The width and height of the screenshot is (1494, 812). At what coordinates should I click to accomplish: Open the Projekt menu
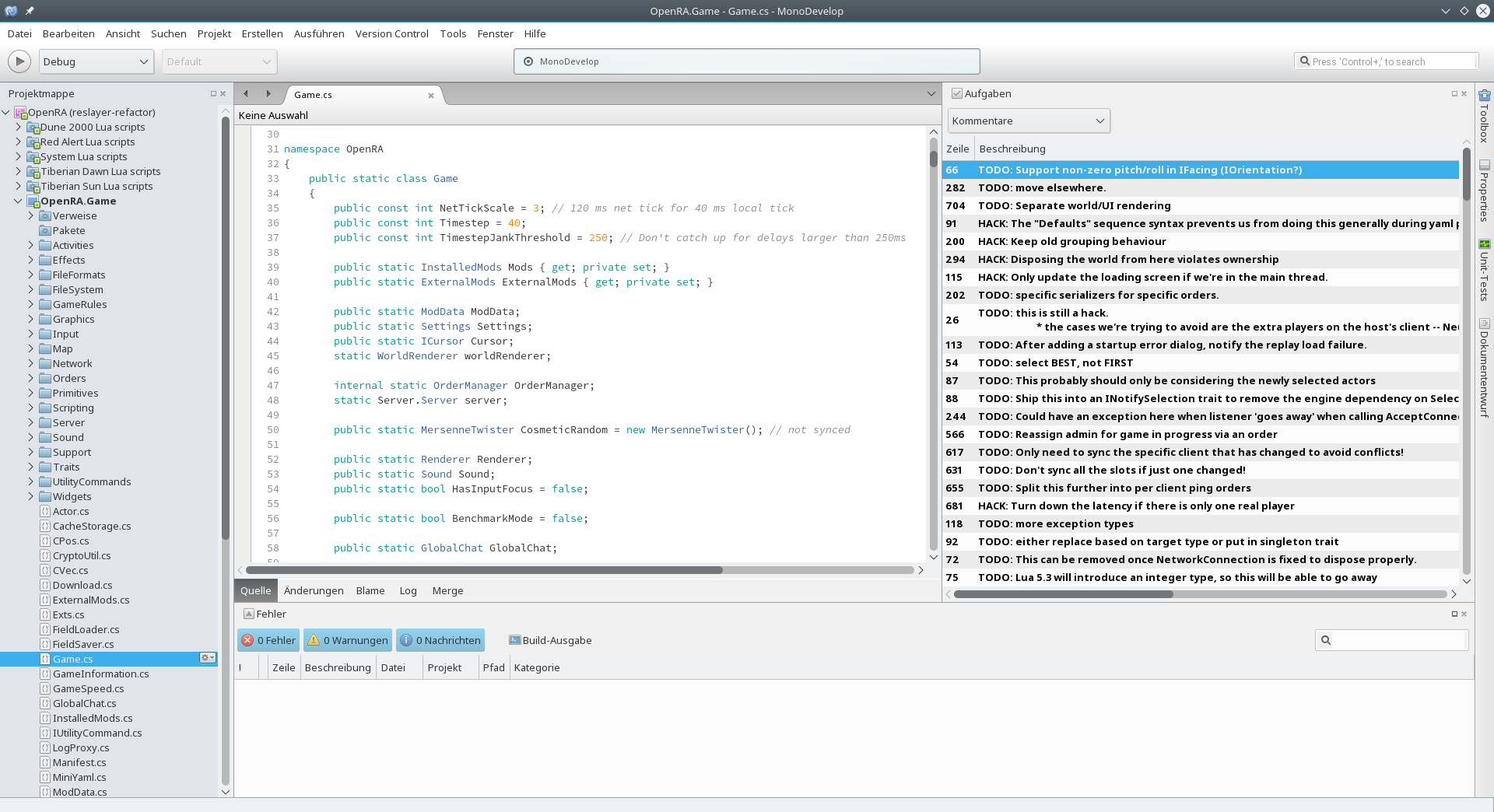[214, 33]
